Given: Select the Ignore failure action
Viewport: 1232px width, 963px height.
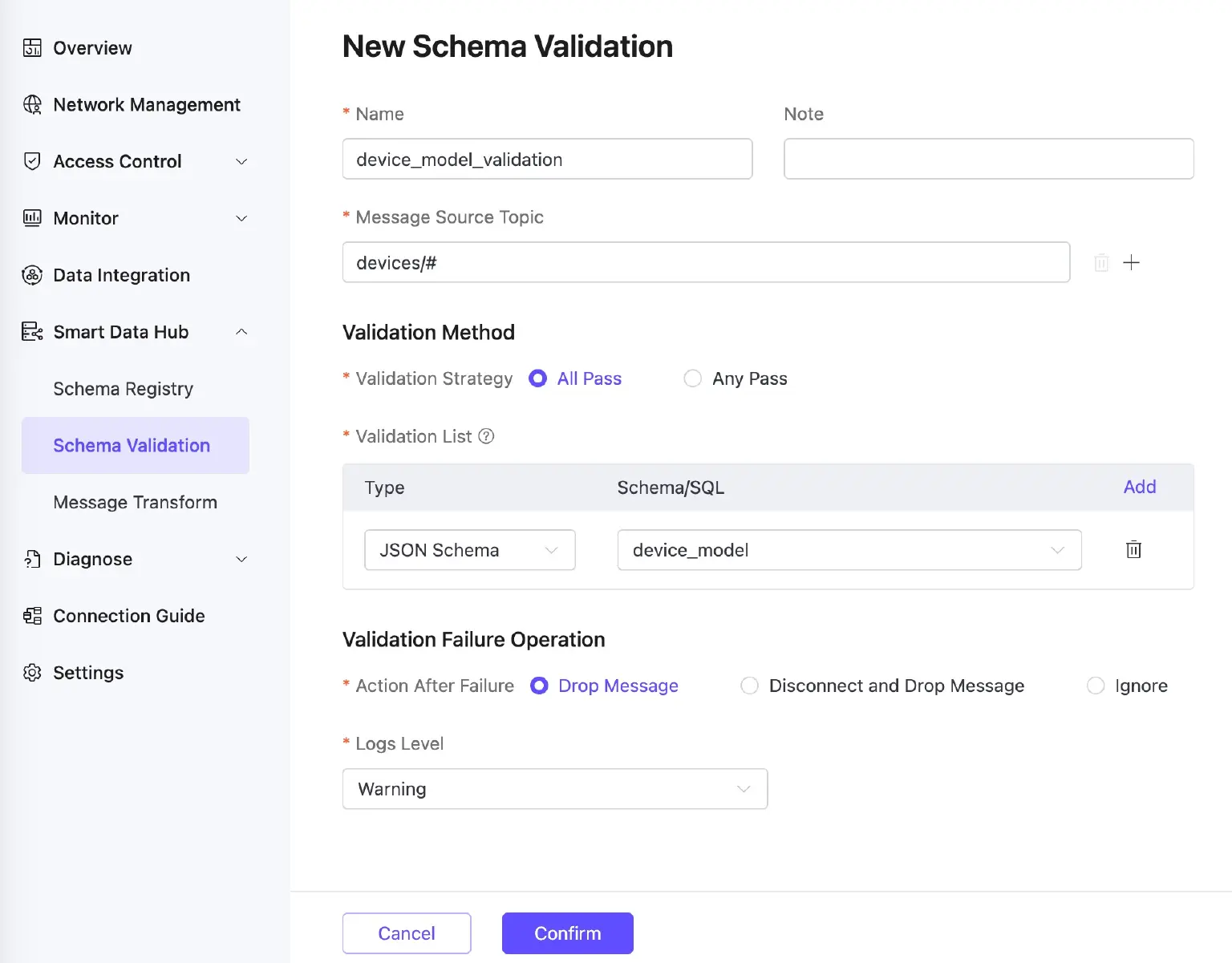Looking at the screenshot, I should tap(1096, 686).
